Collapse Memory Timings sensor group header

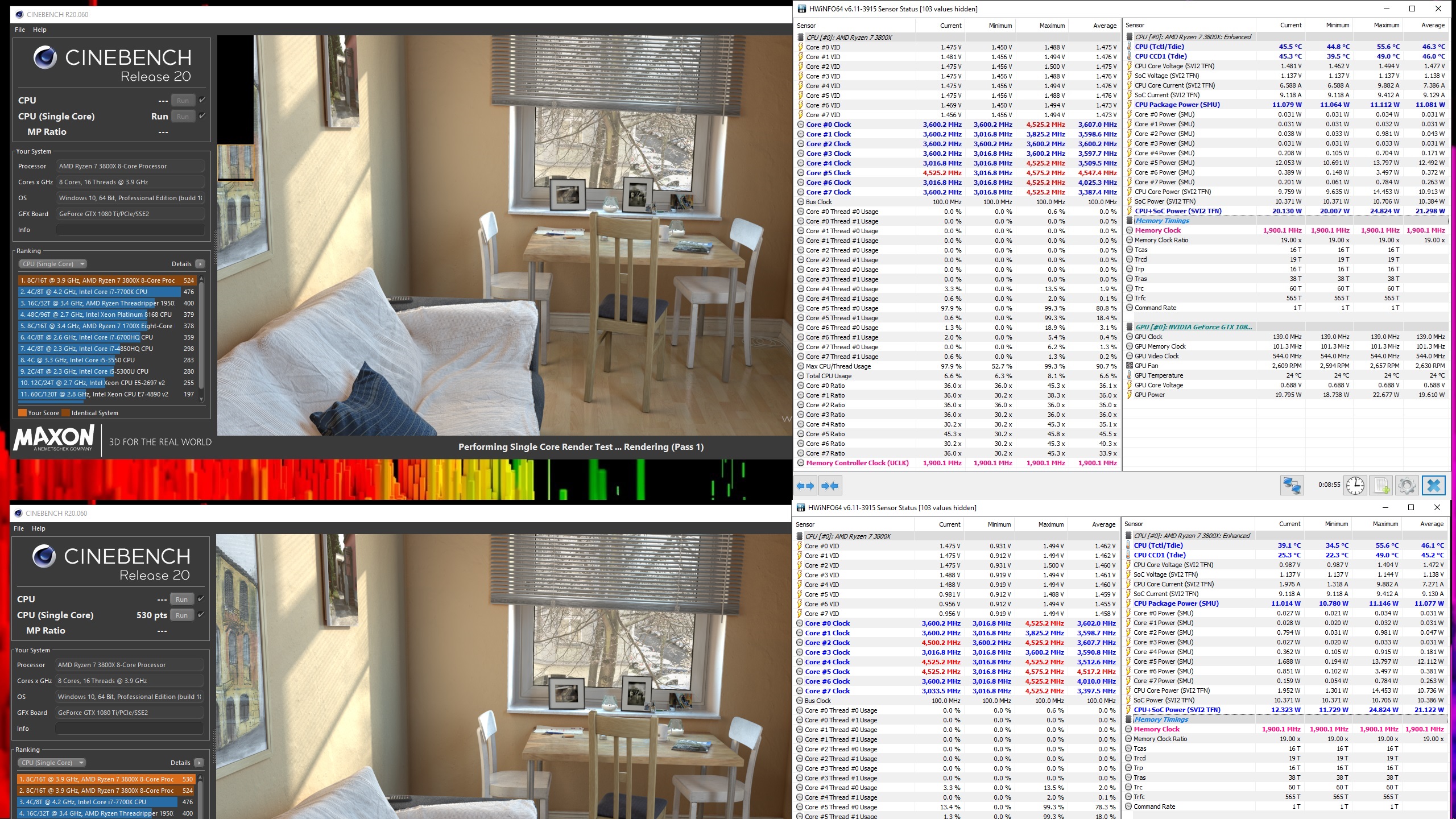click(1161, 221)
